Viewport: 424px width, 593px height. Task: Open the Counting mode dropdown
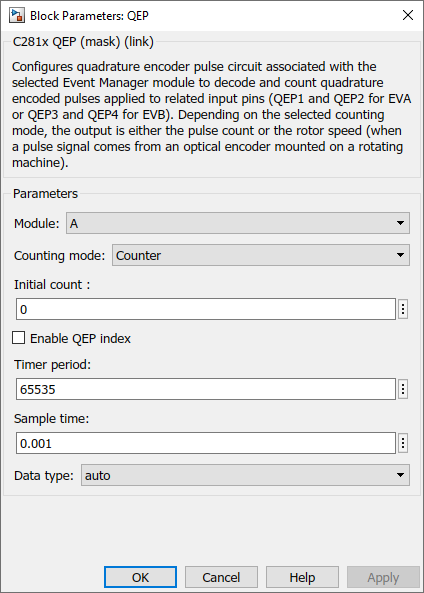pyautogui.click(x=261, y=255)
